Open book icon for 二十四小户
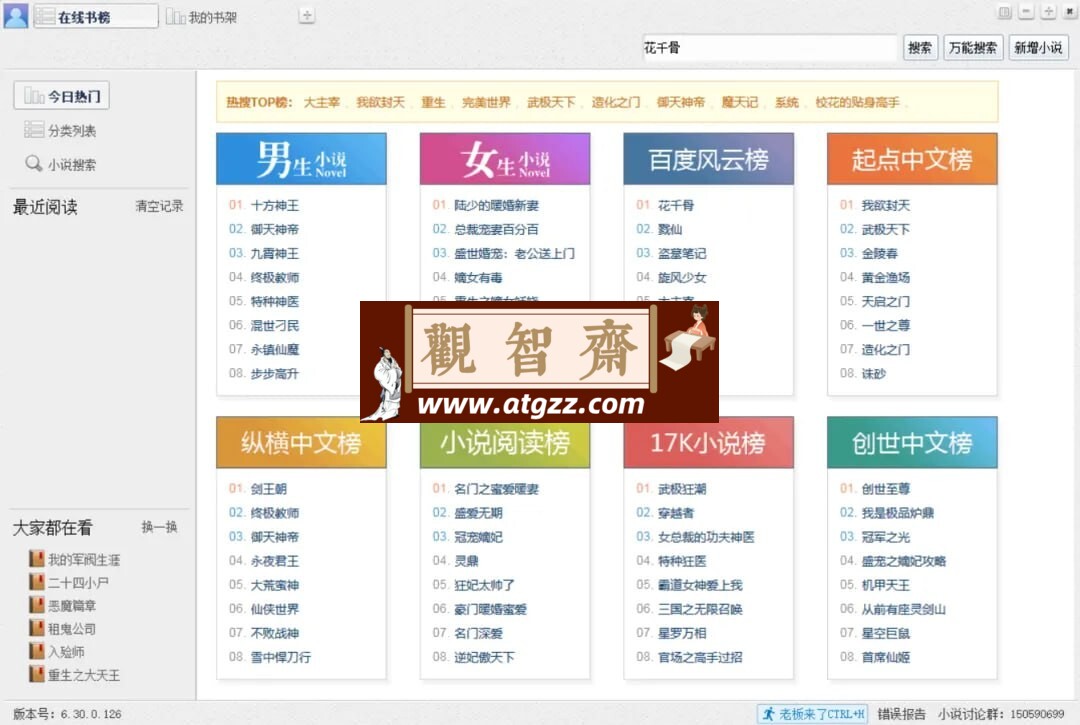Image resolution: width=1080 pixels, height=725 pixels. click(x=37, y=582)
